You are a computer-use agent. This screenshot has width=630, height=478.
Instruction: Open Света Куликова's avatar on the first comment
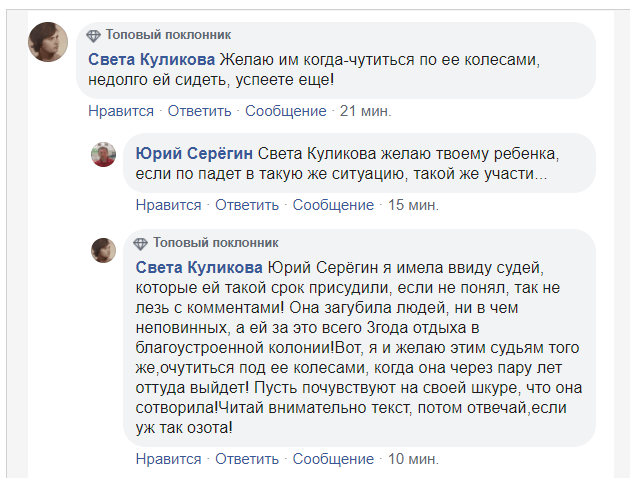(x=47, y=42)
